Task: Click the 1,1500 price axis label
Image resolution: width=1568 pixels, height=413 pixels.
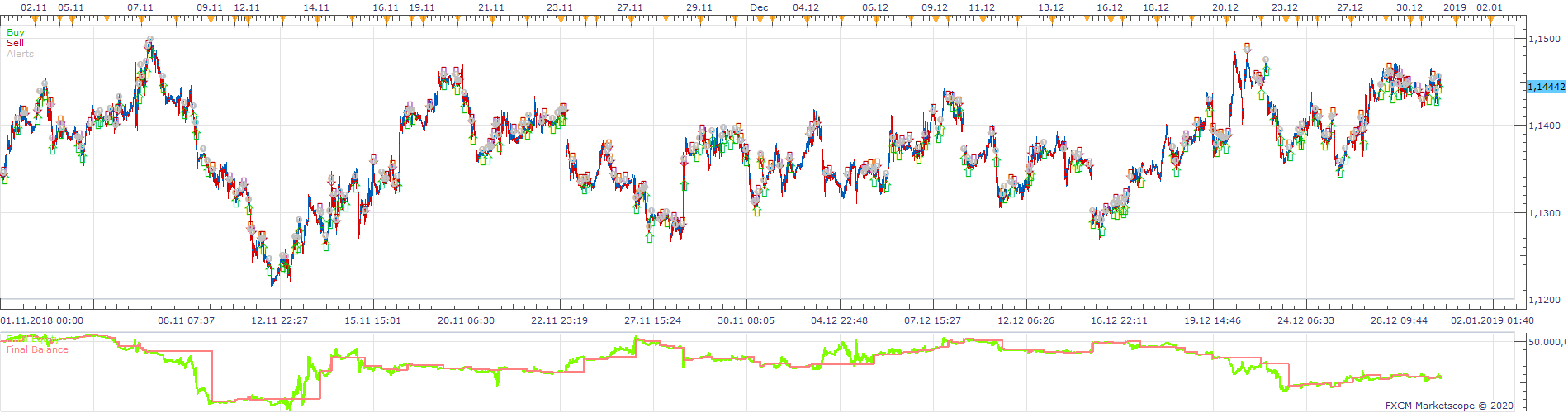Action: click(x=1543, y=39)
